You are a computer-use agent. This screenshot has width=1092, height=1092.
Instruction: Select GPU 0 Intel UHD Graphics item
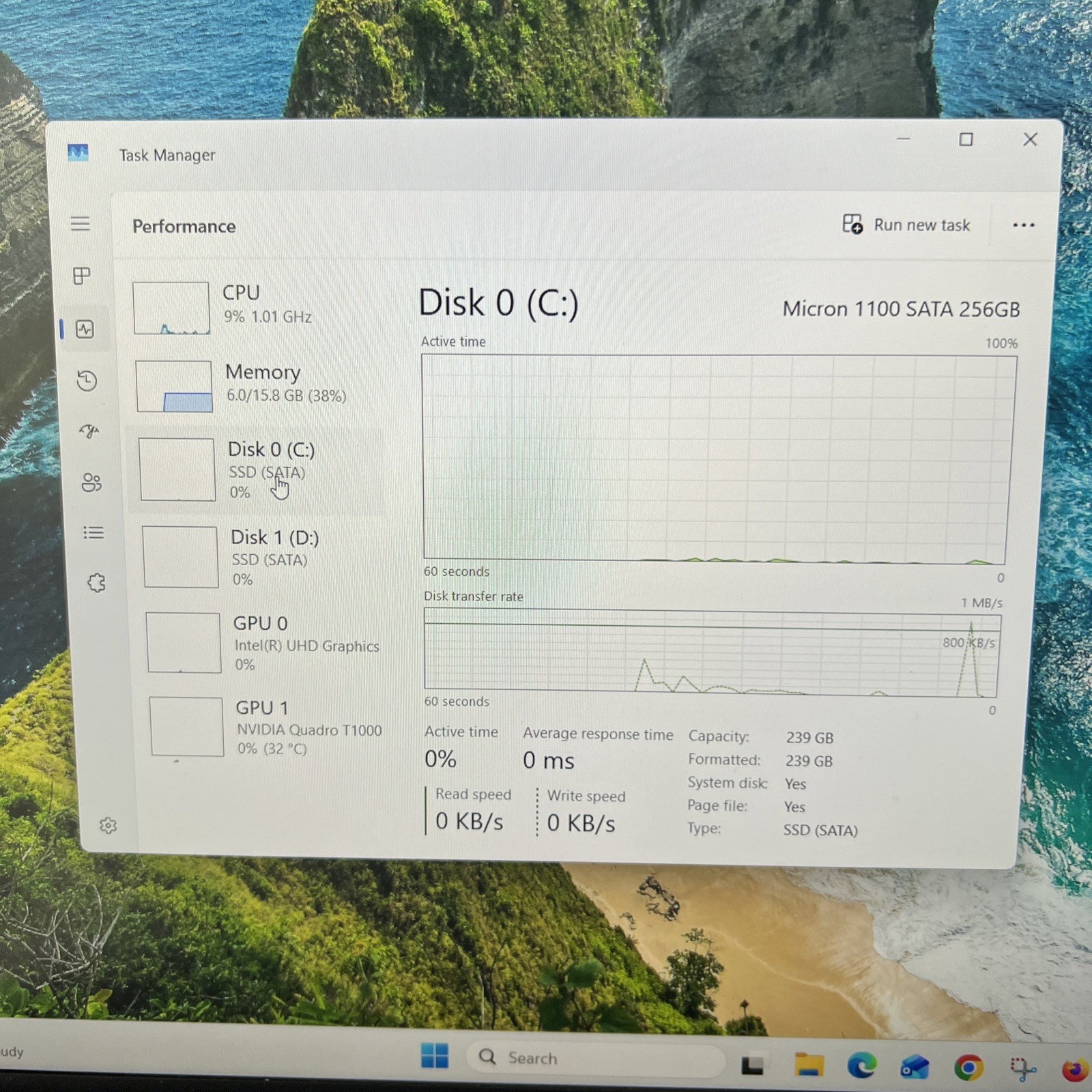(x=266, y=642)
